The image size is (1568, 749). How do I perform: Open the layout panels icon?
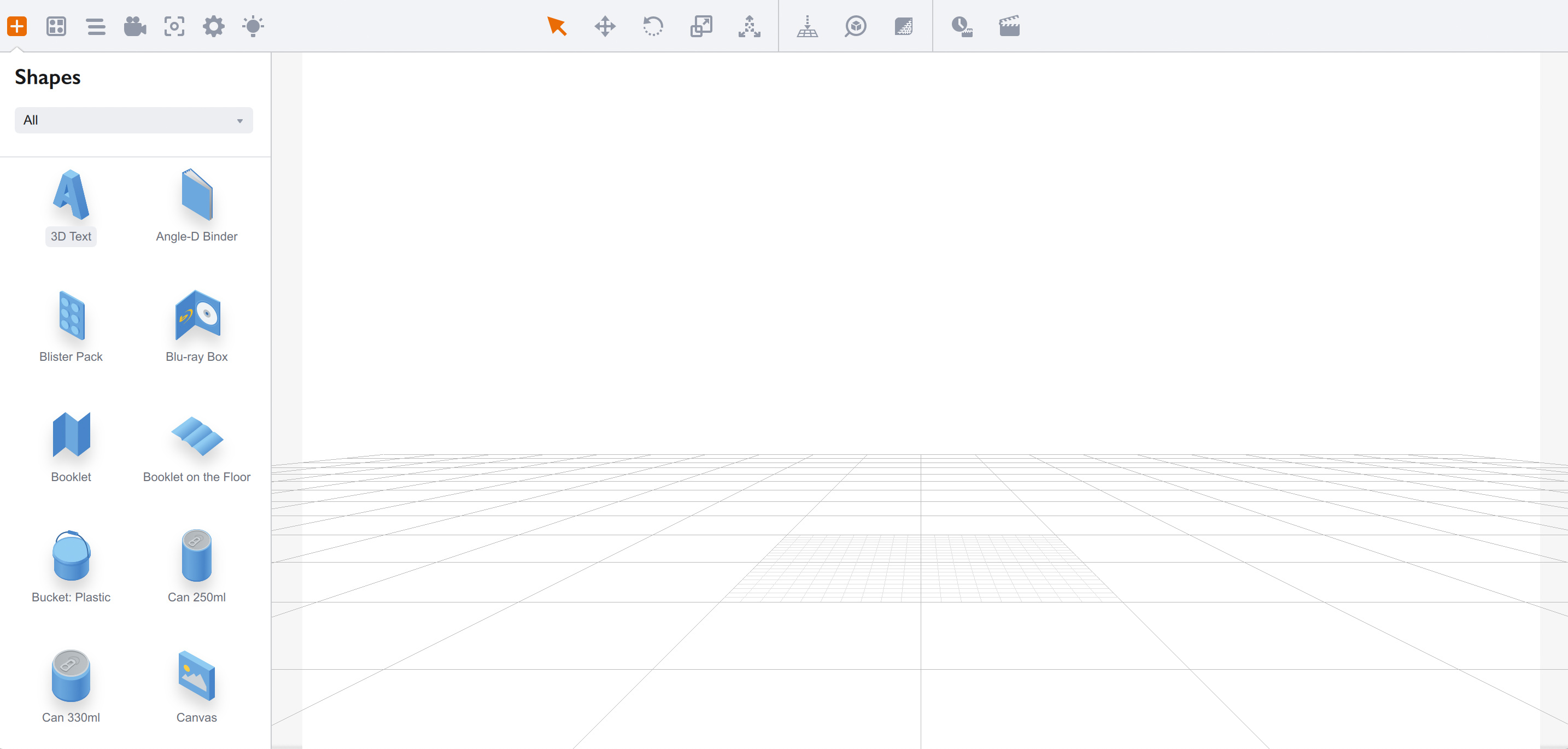[56, 26]
